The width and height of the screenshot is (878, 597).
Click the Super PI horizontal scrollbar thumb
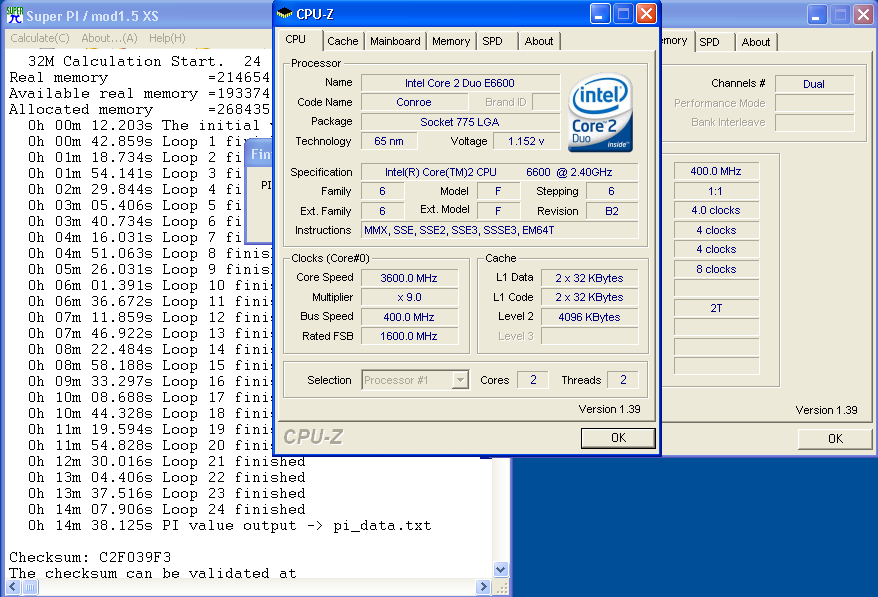pos(30,587)
